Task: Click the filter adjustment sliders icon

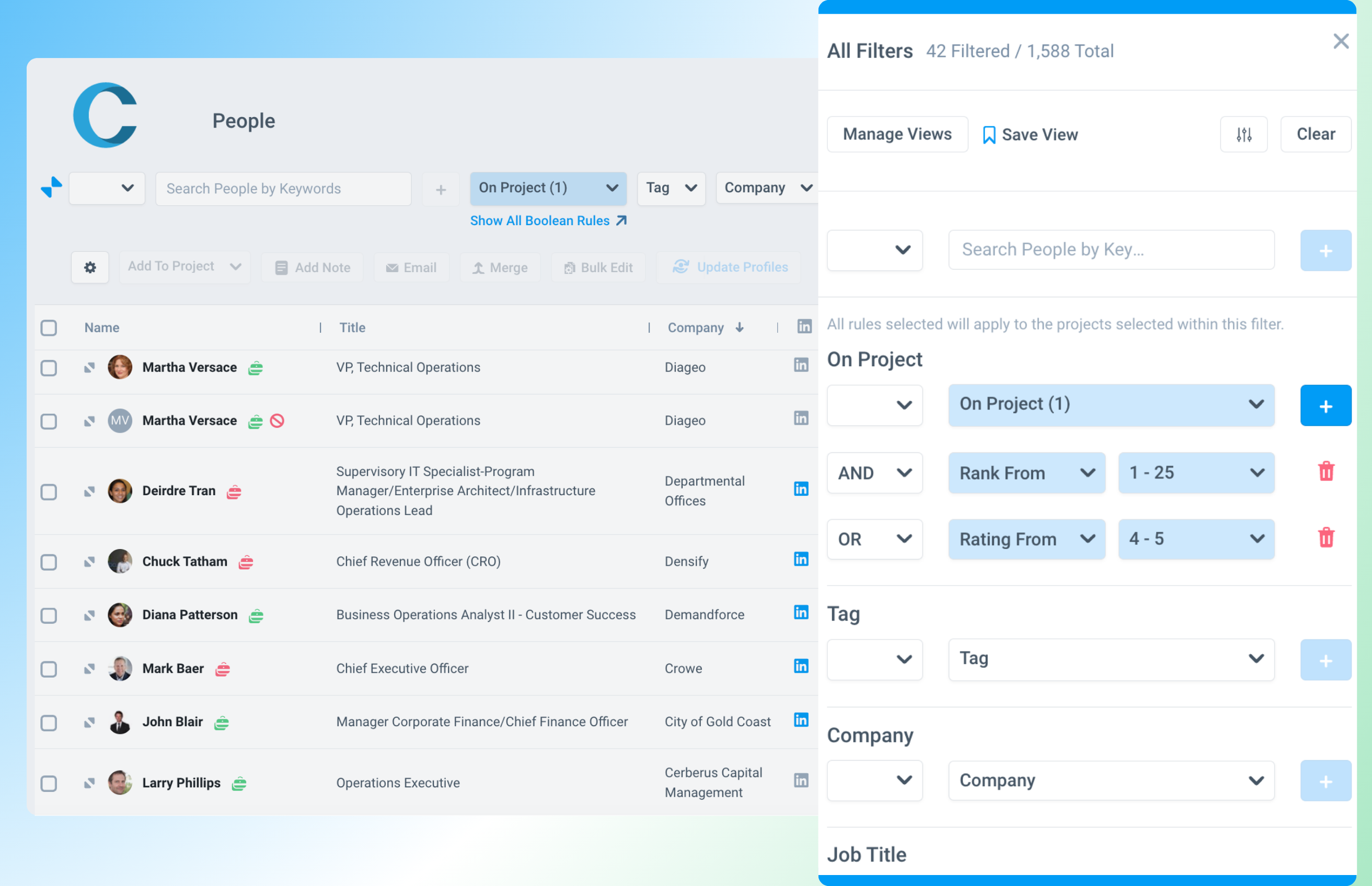Action: coord(1243,134)
